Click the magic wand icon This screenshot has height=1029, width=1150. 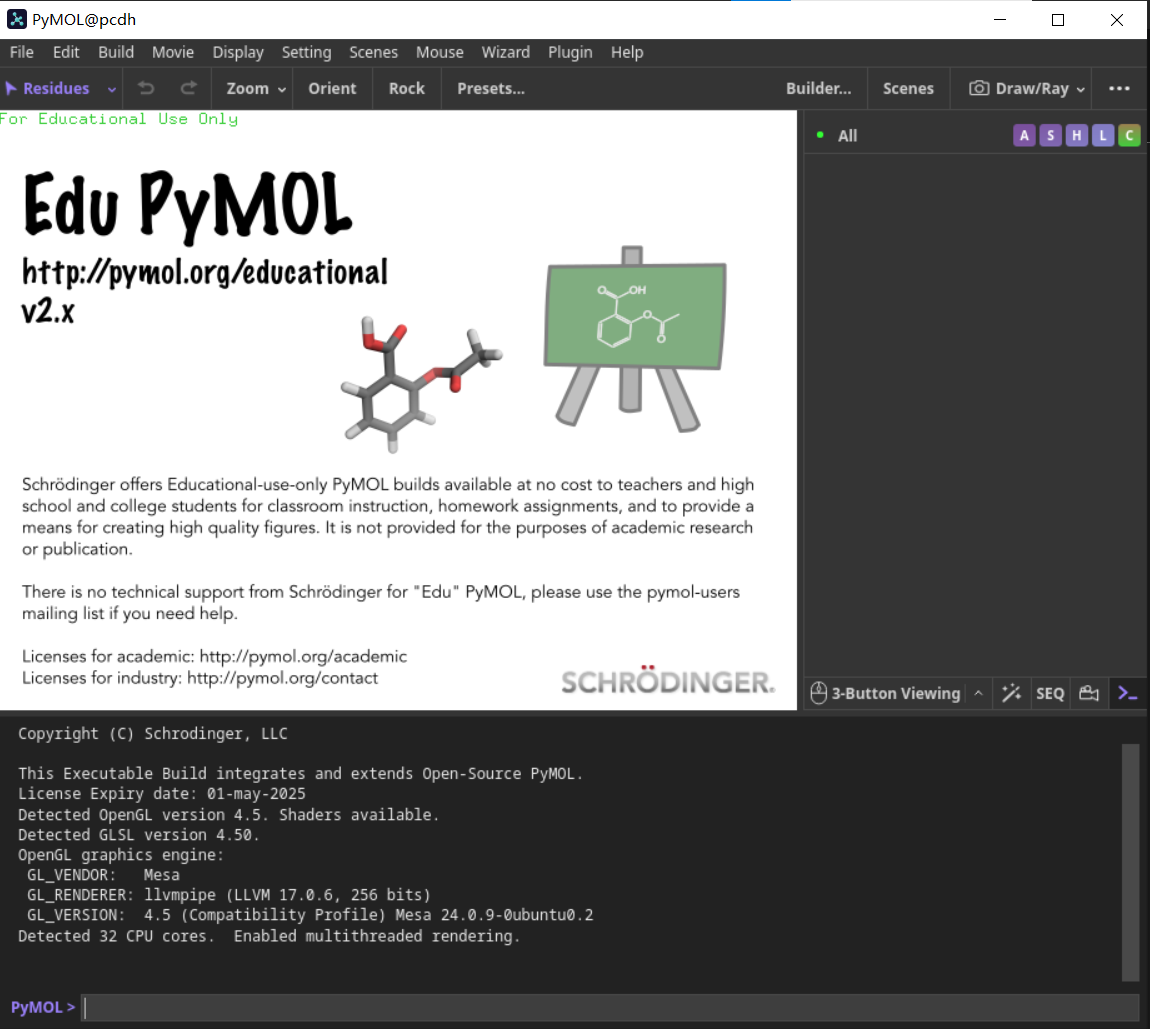pyautogui.click(x=1011, y=693)
